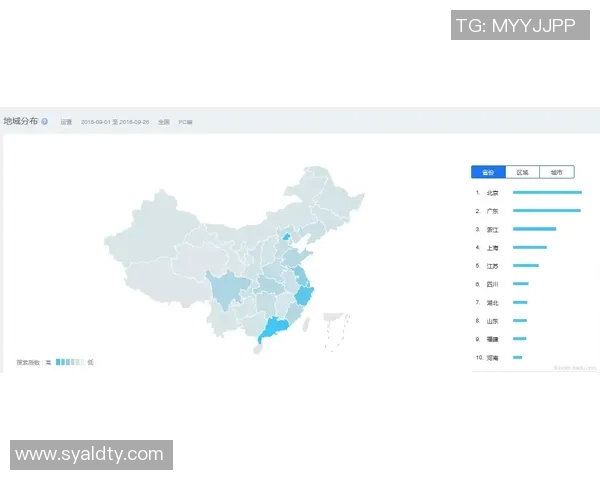Click the help icon beside 地域分布

[45, 122]
